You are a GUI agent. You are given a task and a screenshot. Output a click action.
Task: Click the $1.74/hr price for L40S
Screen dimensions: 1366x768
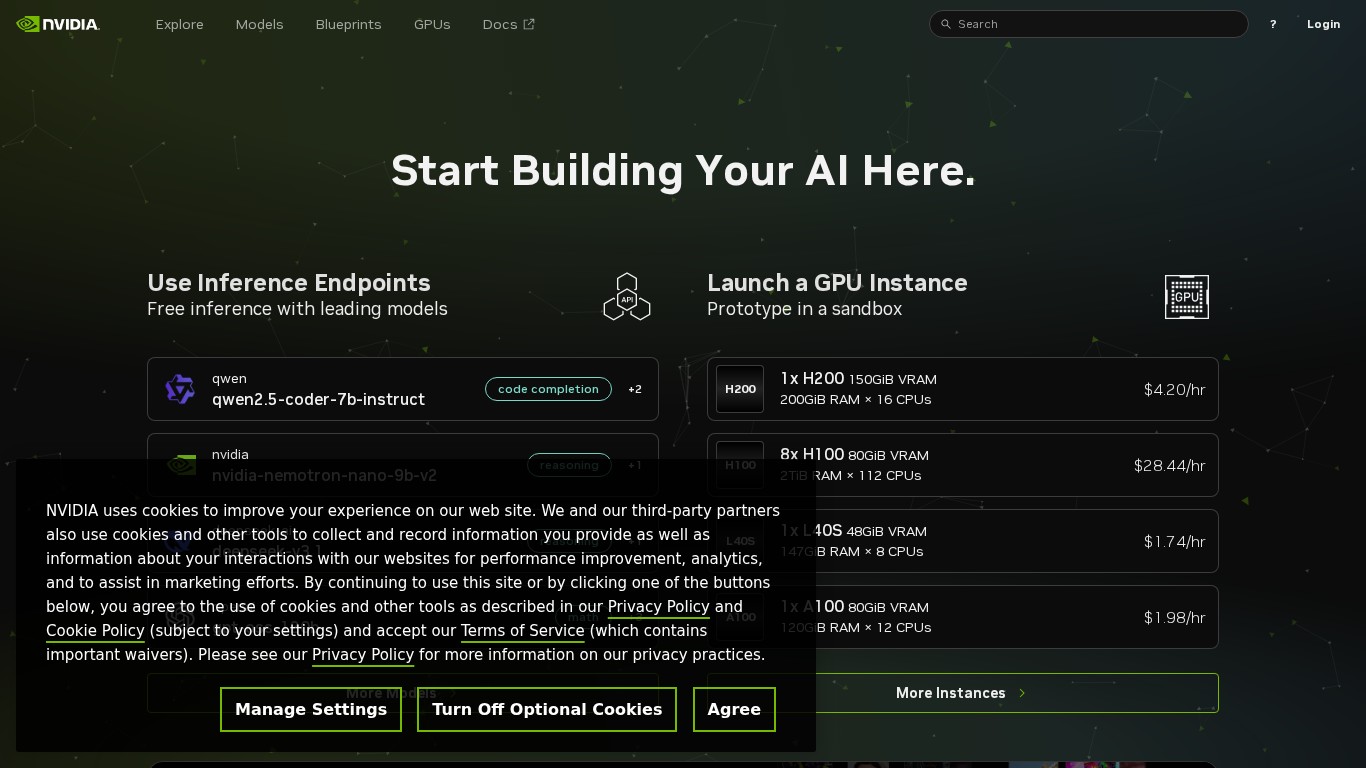tap(1175, 541)
